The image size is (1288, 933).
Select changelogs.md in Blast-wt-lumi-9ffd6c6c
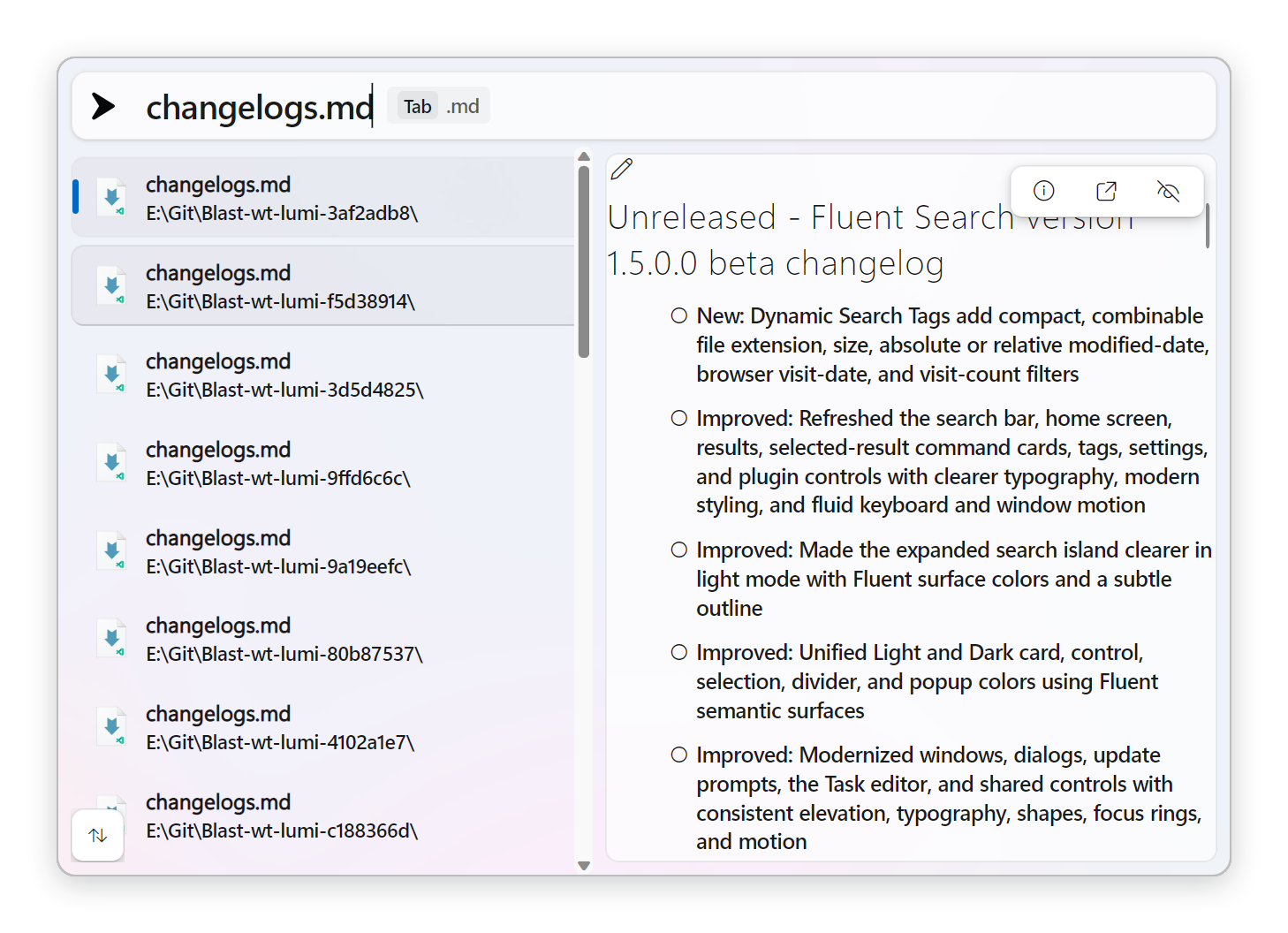[323, 463]
